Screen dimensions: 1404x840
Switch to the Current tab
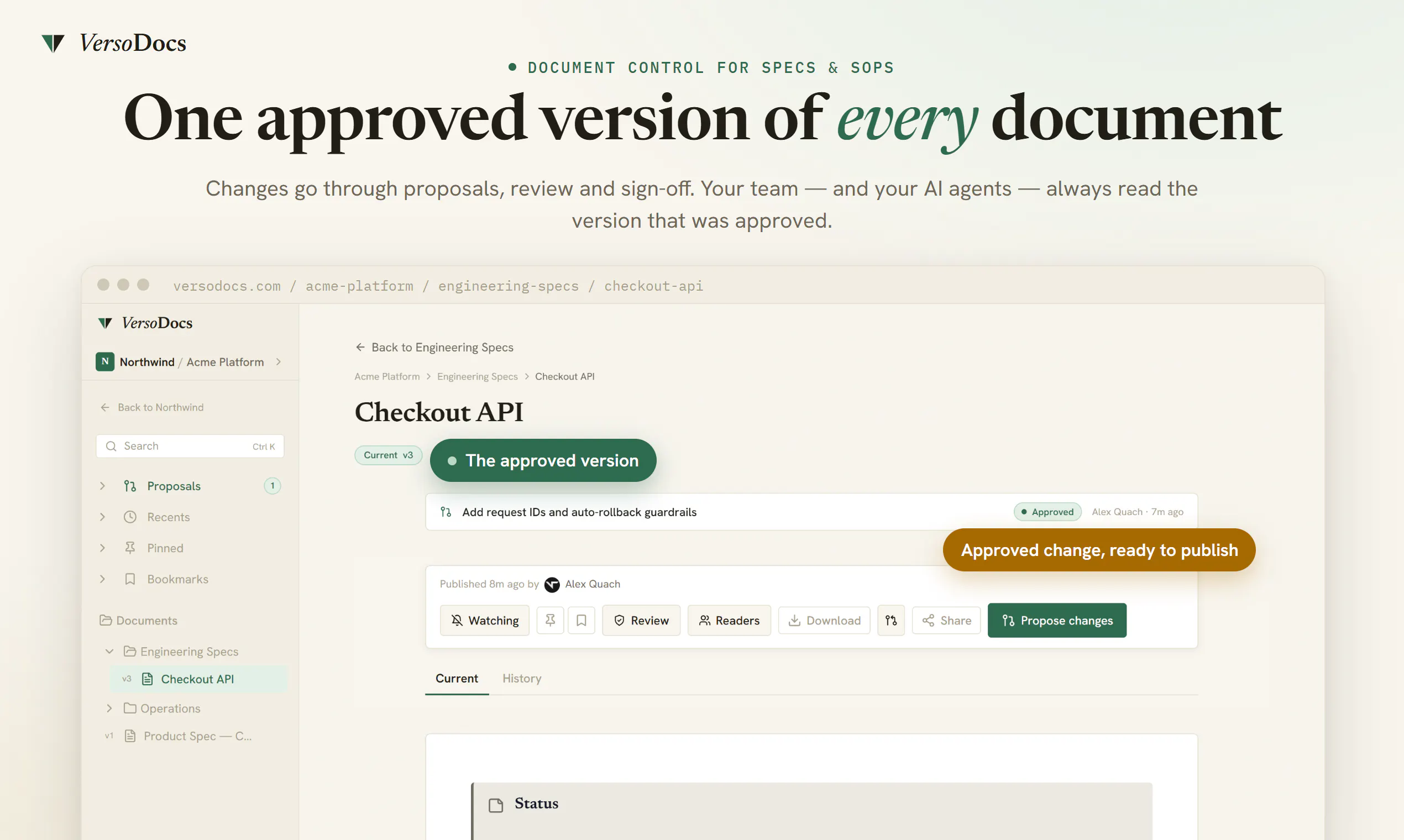[457, 678]
